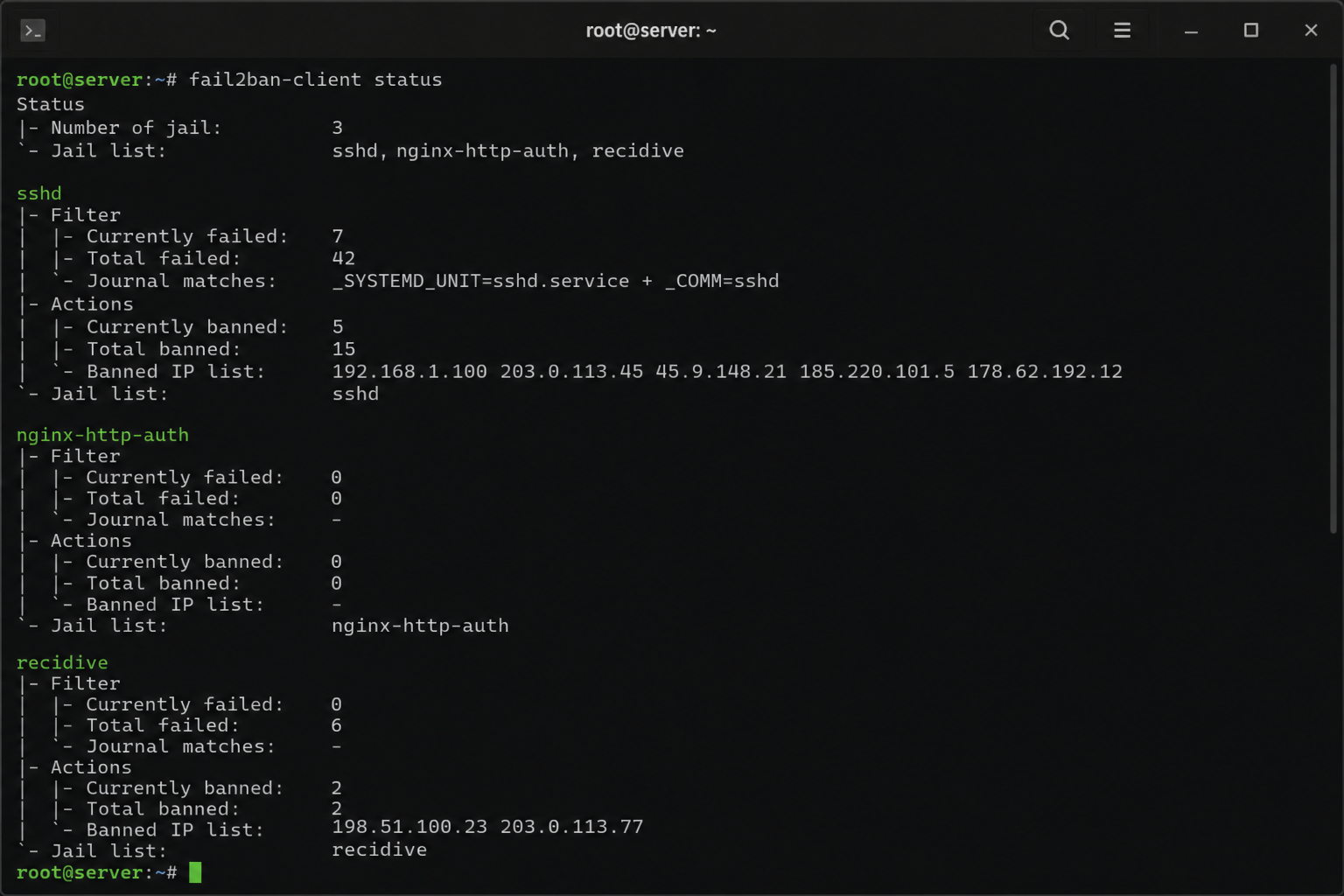
Task: Close the terminal window
Action: coord(1311,31)
